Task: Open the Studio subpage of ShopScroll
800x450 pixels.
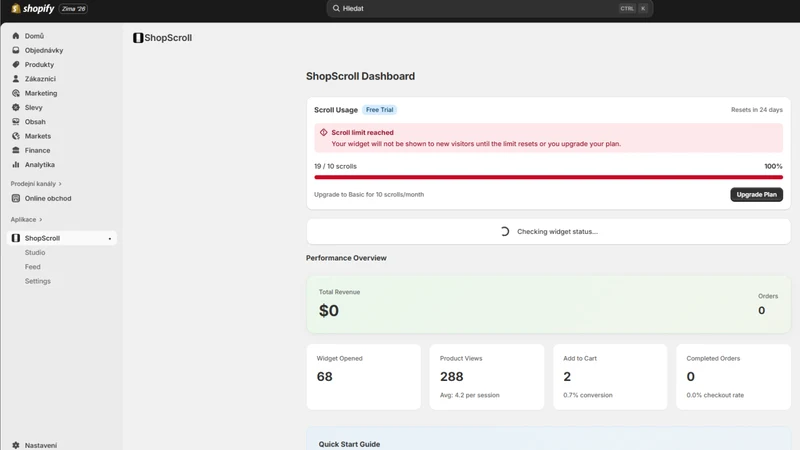Action: point(35,252)
